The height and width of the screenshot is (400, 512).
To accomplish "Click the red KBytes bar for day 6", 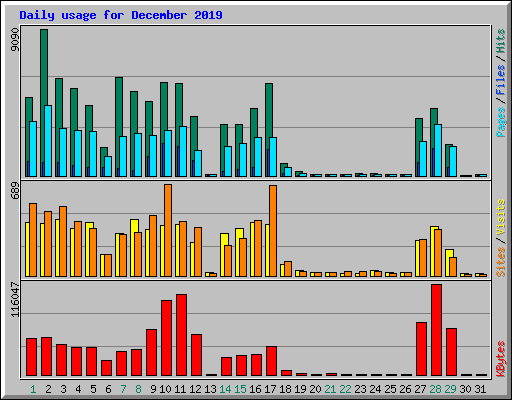I will pos(106,368).
